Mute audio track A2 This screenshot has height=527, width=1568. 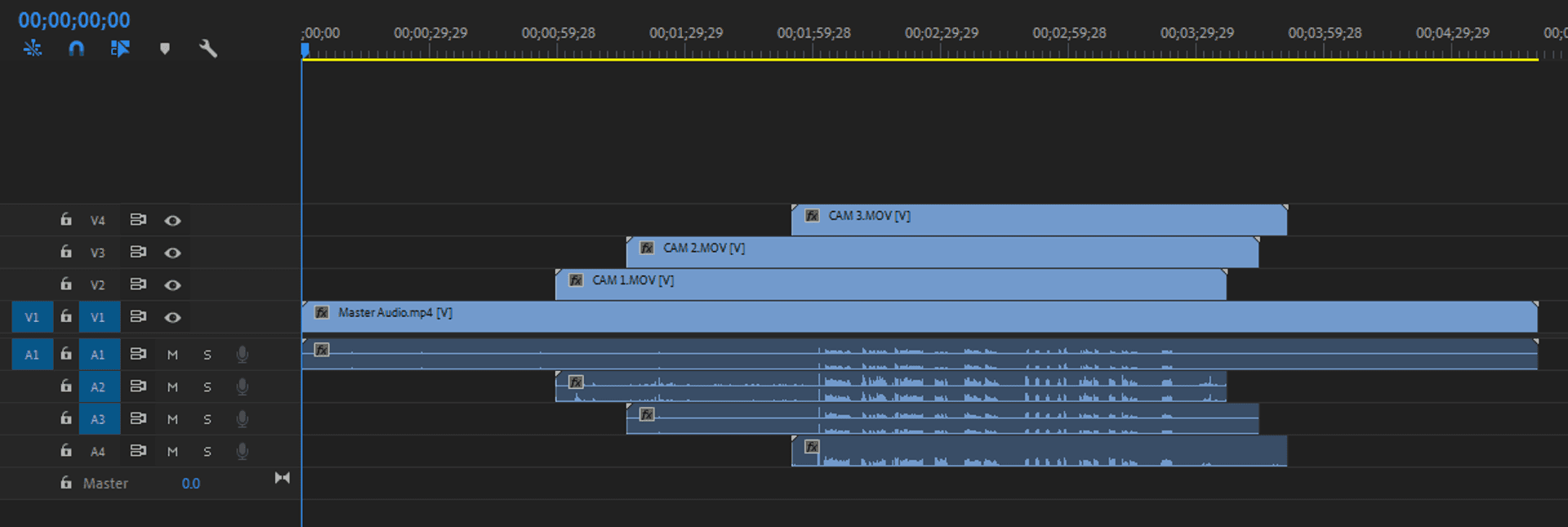click(x=172, y=386)
